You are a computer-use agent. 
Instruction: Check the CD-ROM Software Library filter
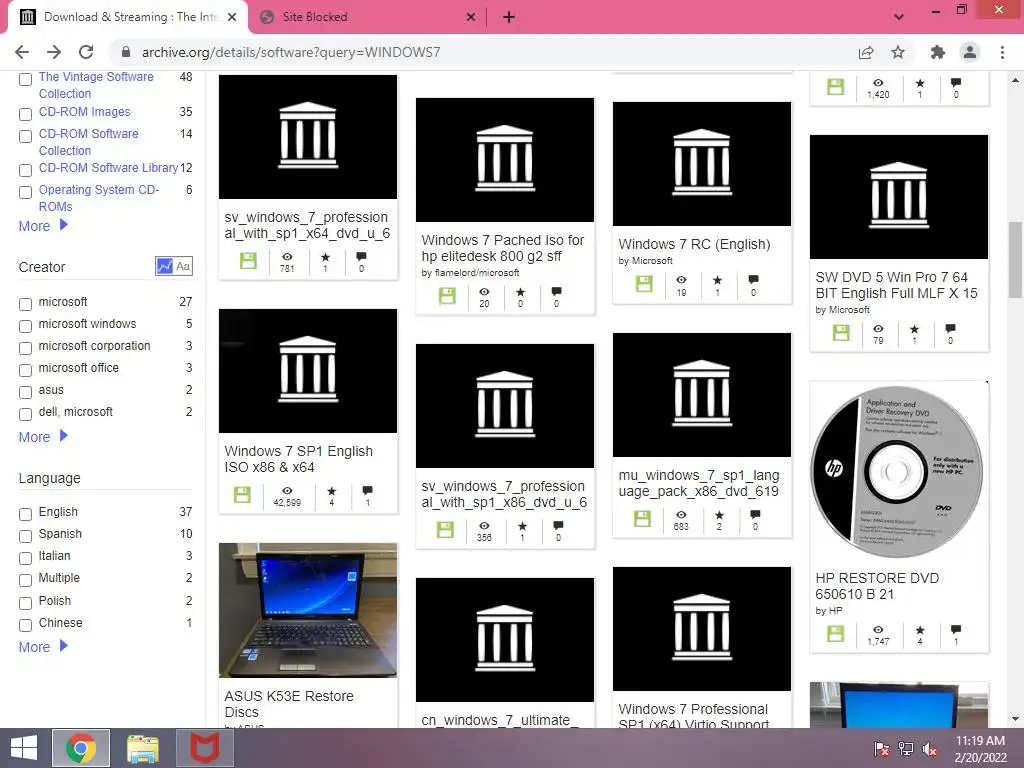[x=25, y=170]
